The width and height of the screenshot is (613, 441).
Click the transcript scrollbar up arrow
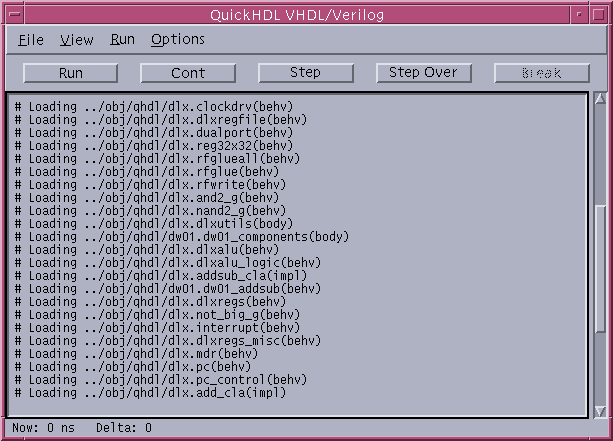pos(600,99)
